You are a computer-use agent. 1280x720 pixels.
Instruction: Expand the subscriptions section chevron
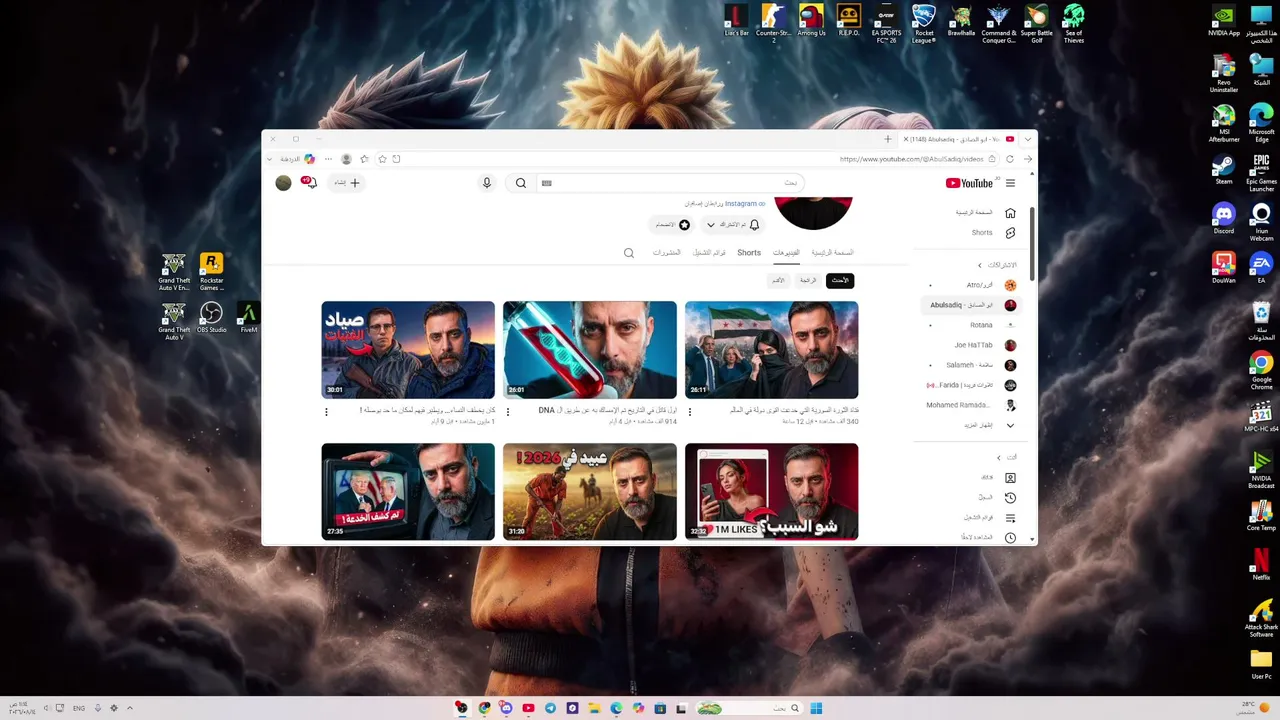click(980, 265)
